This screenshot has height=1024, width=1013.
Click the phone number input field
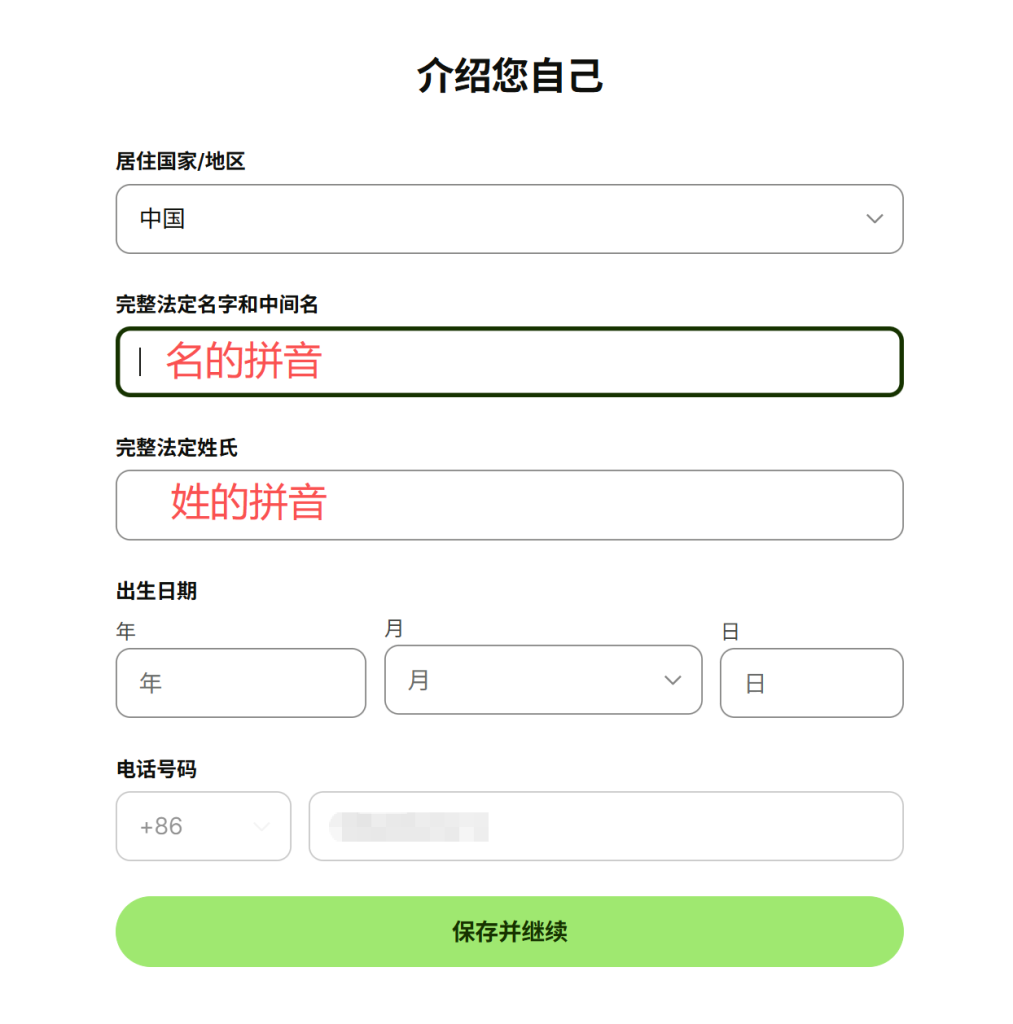click(605, 826)
